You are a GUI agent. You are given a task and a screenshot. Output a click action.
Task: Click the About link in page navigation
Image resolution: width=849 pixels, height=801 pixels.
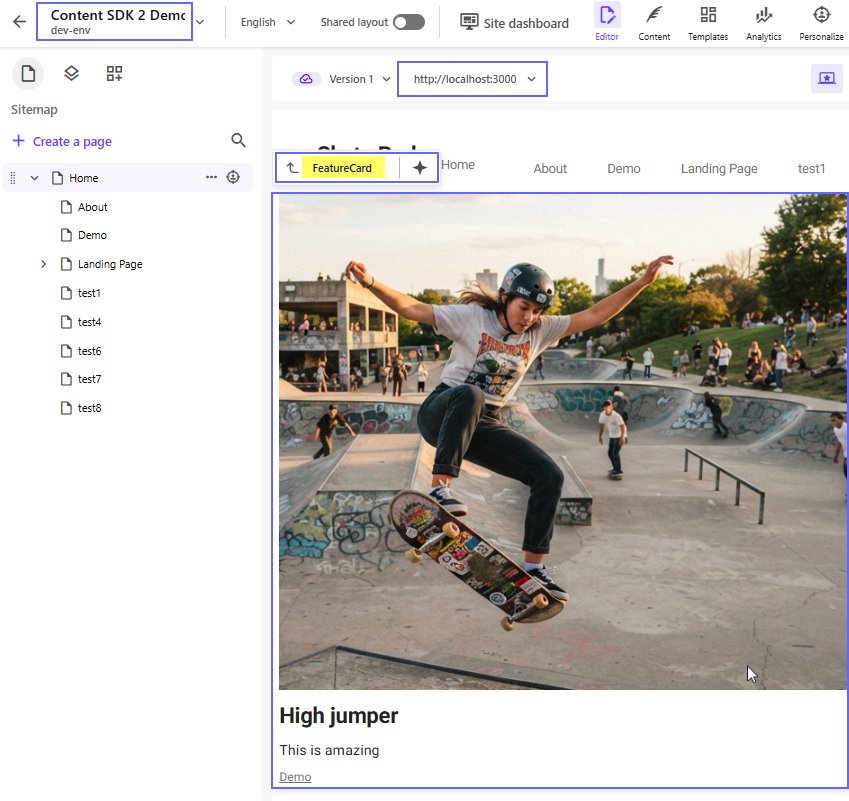click(x=550, y=168)
